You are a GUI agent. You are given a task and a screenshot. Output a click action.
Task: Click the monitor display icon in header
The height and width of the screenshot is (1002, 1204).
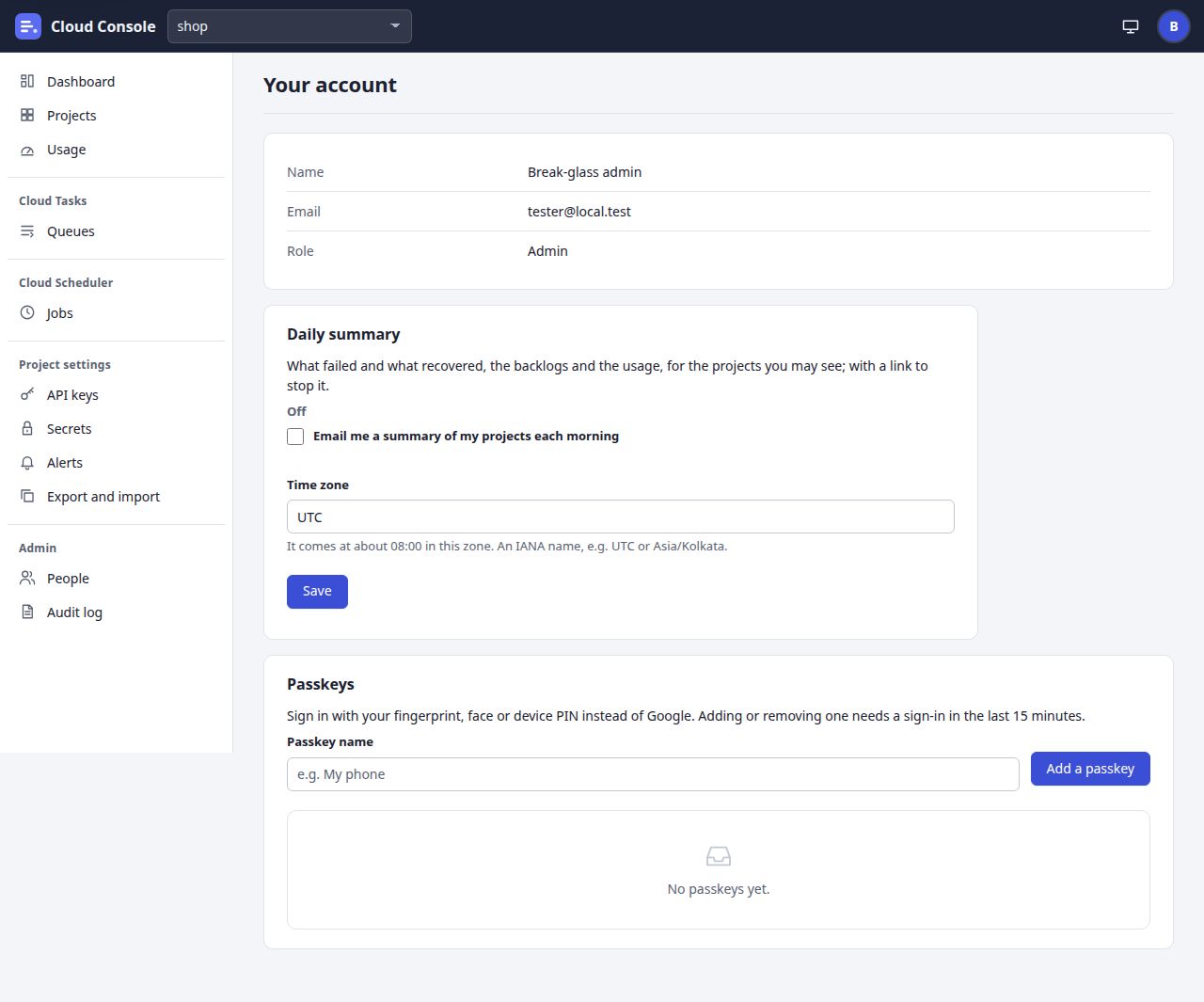(x=1131, y=26)
